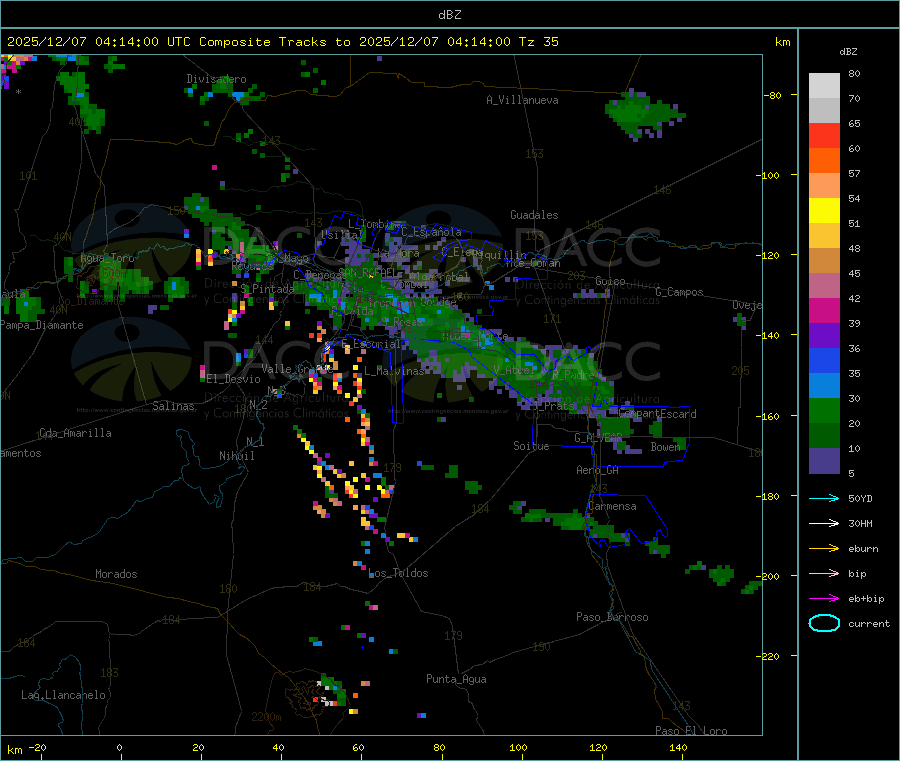Select the orange 57–60 dBZ color band
The height and width of the screenshot is (761, 900).
[824, 161]
